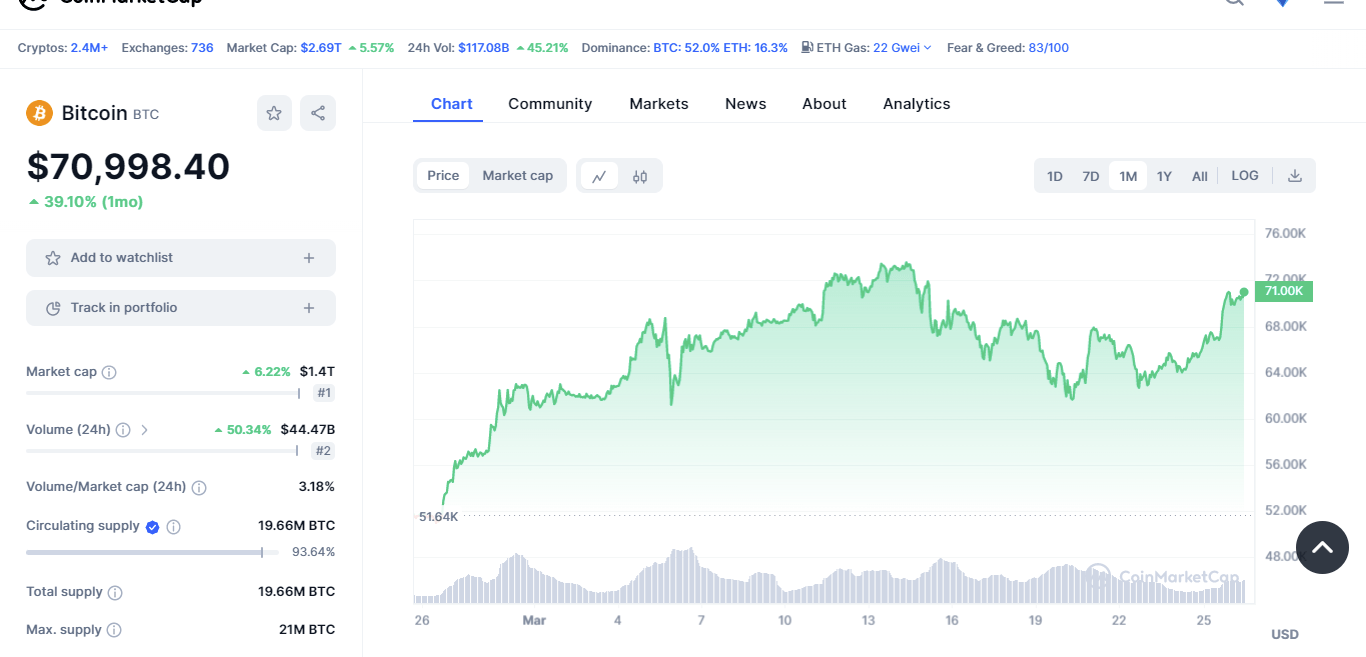The width and height of the screenshot is (1366, 657).
Task: Set chart range to 1Y
Action: 1164,176
